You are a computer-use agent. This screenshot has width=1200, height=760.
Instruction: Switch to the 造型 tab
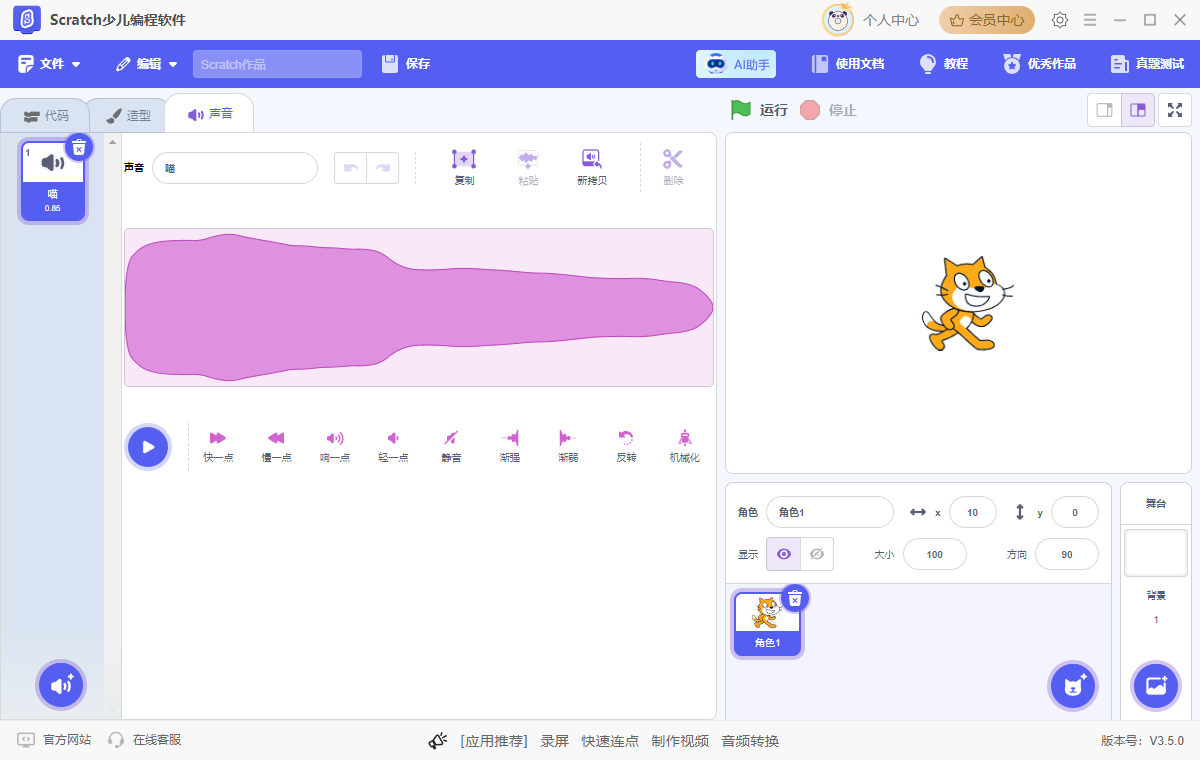[x=127, y=113]
